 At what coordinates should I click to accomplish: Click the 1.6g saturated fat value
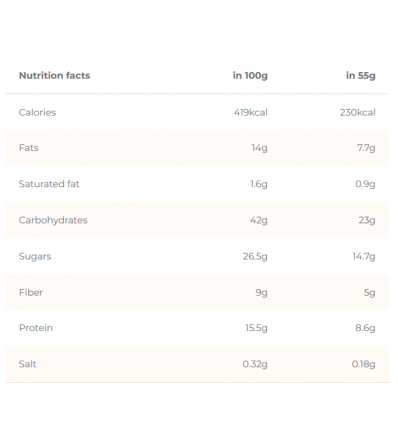pyautogui.click(x=259, y=184)
